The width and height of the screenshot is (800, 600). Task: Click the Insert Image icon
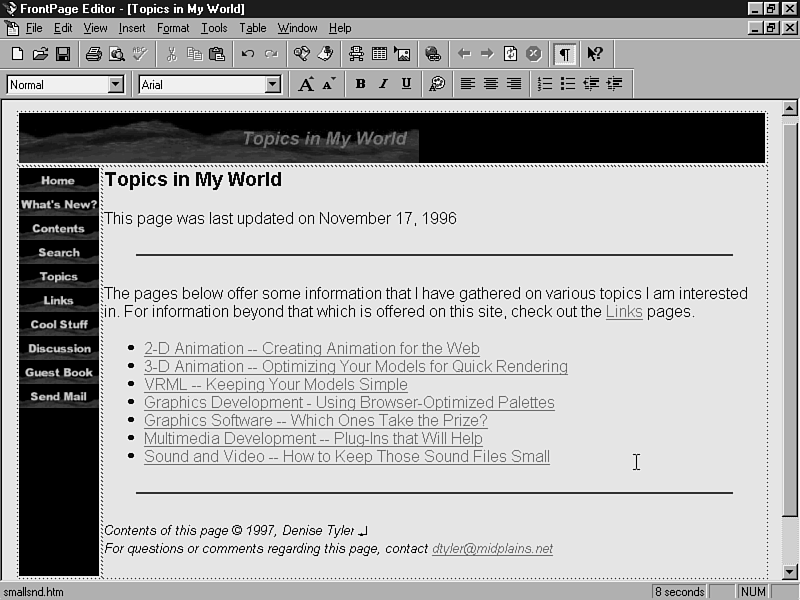point(402,54)
